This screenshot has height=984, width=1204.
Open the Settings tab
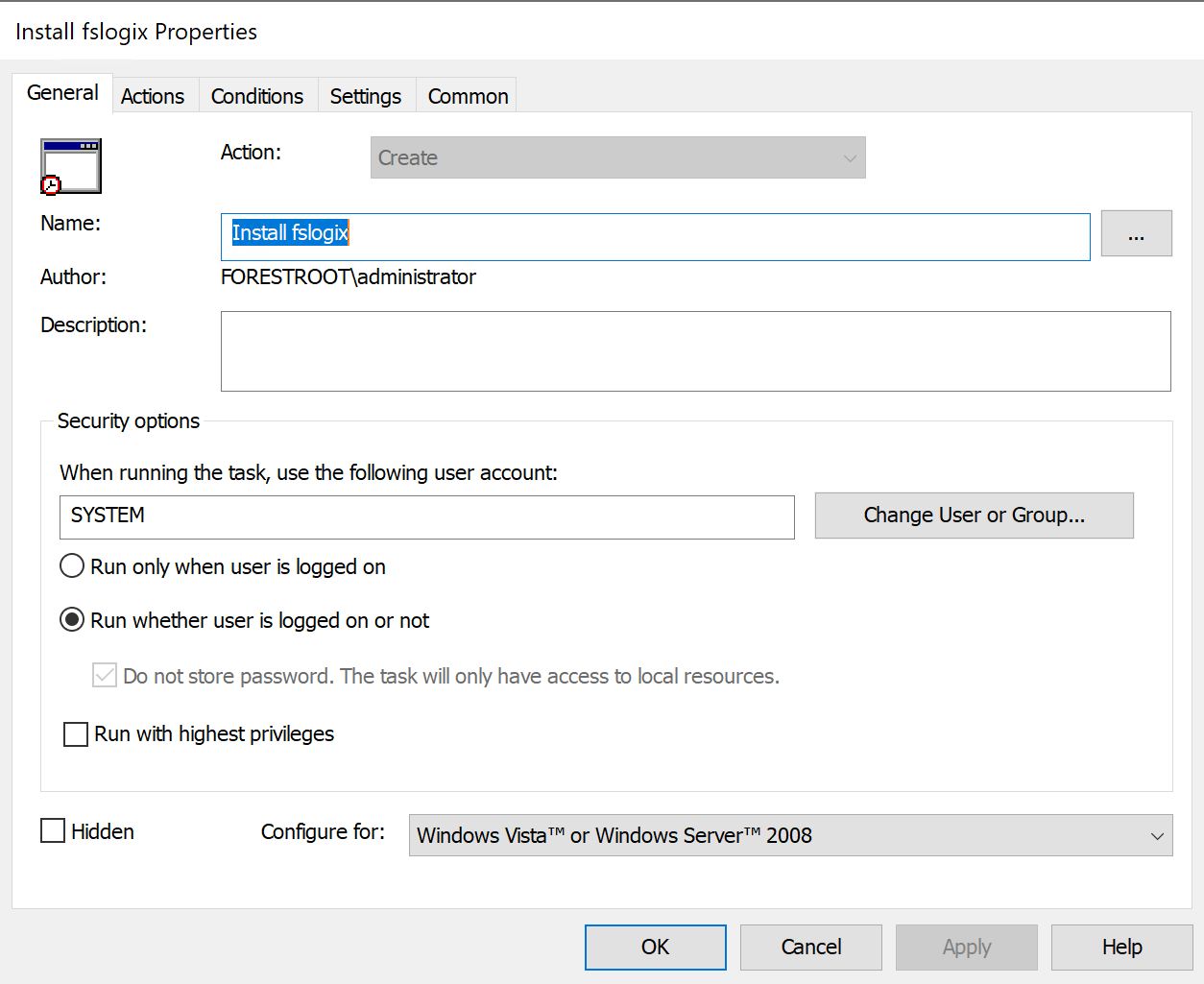coord(365,95)
